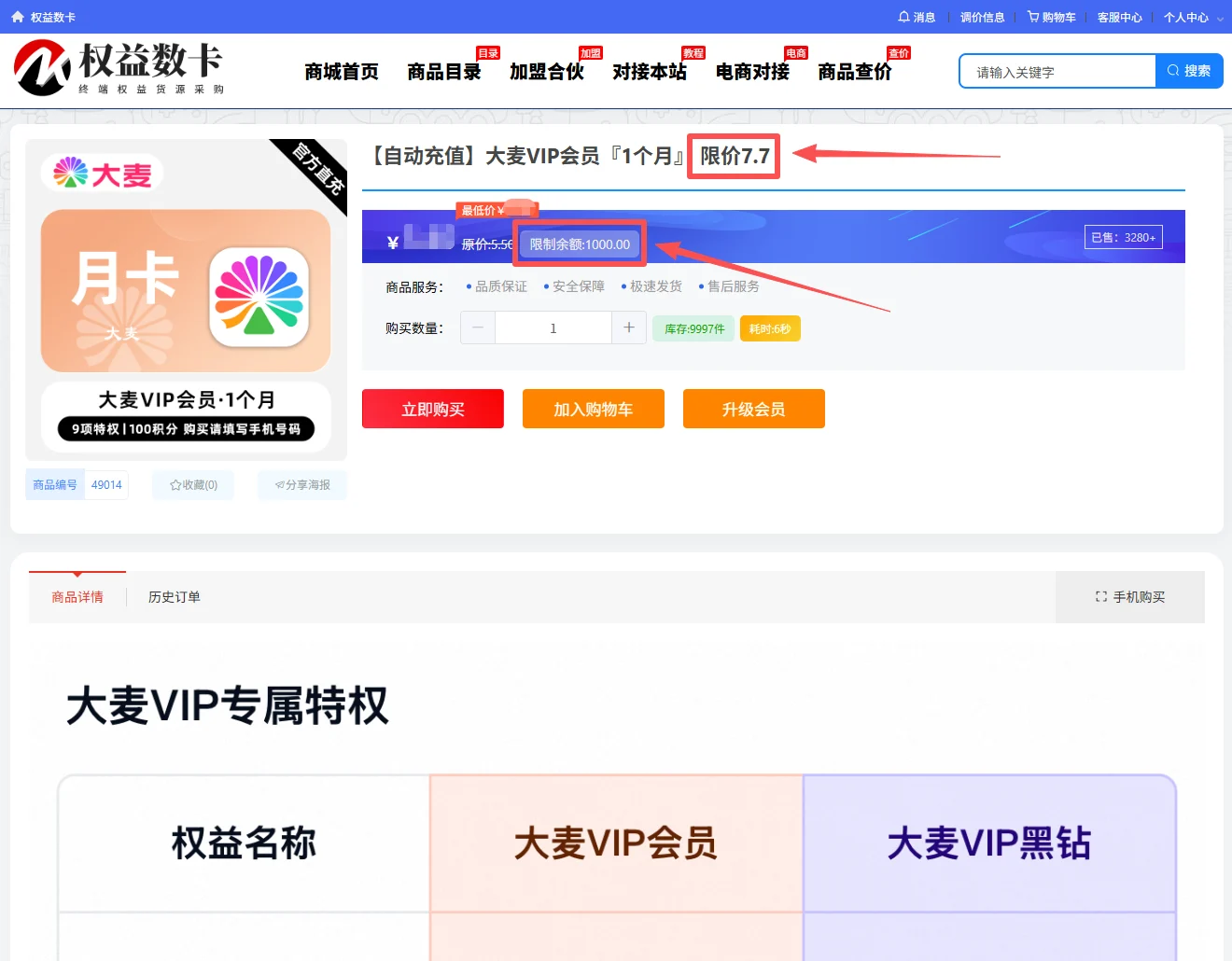Click the home icon beside 权益数卡
Screen dimensions: 1232x961
point(18,17)
